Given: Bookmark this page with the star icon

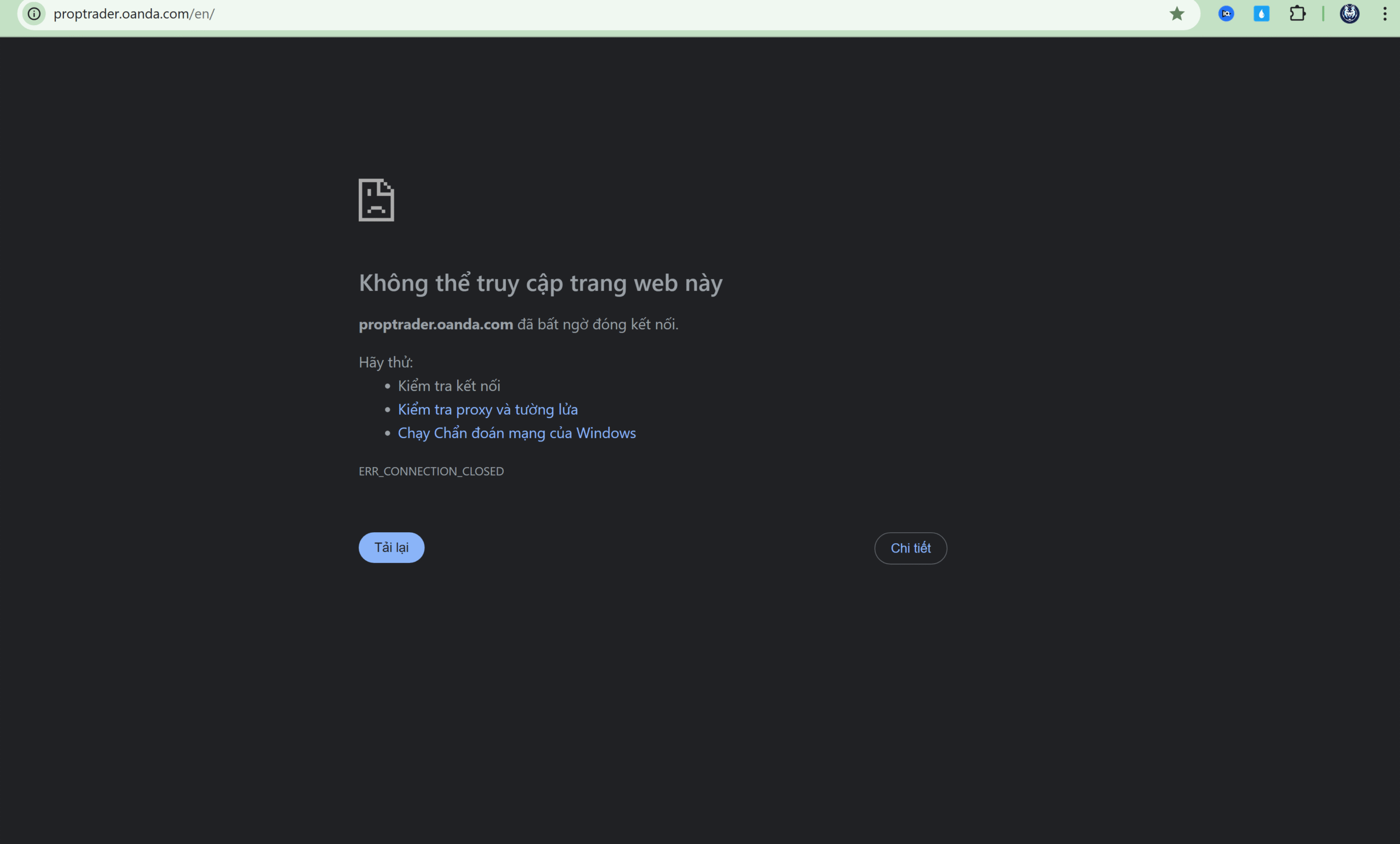Looking at the screenshot, I should click(x=1177, y=14).
